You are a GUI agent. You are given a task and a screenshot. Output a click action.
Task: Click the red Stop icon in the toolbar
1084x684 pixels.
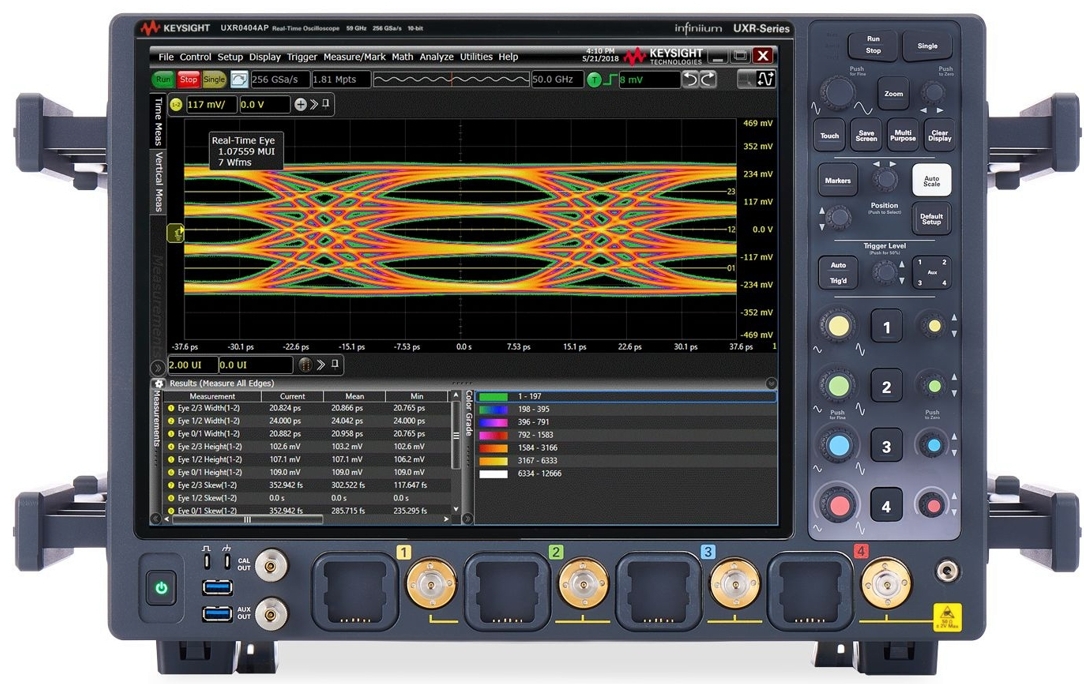(x=187, y=79)
